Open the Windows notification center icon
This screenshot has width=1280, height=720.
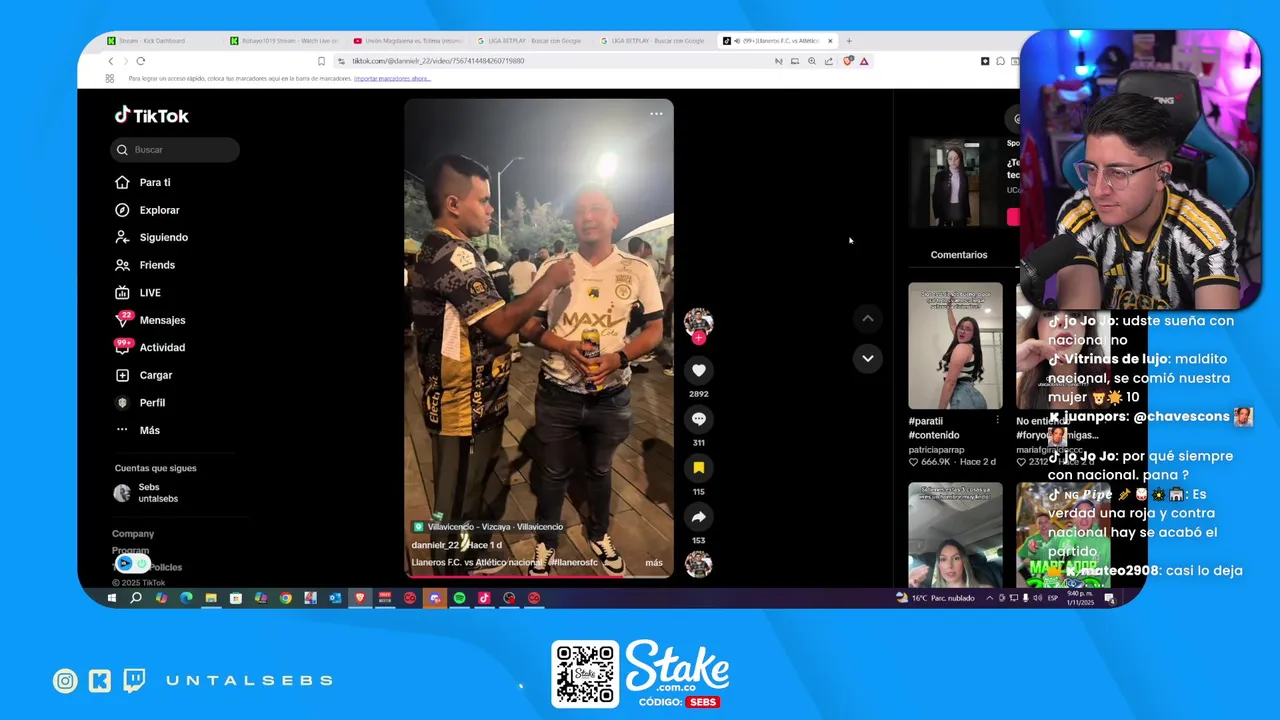pyautogui.click(x=1109, y=598)
